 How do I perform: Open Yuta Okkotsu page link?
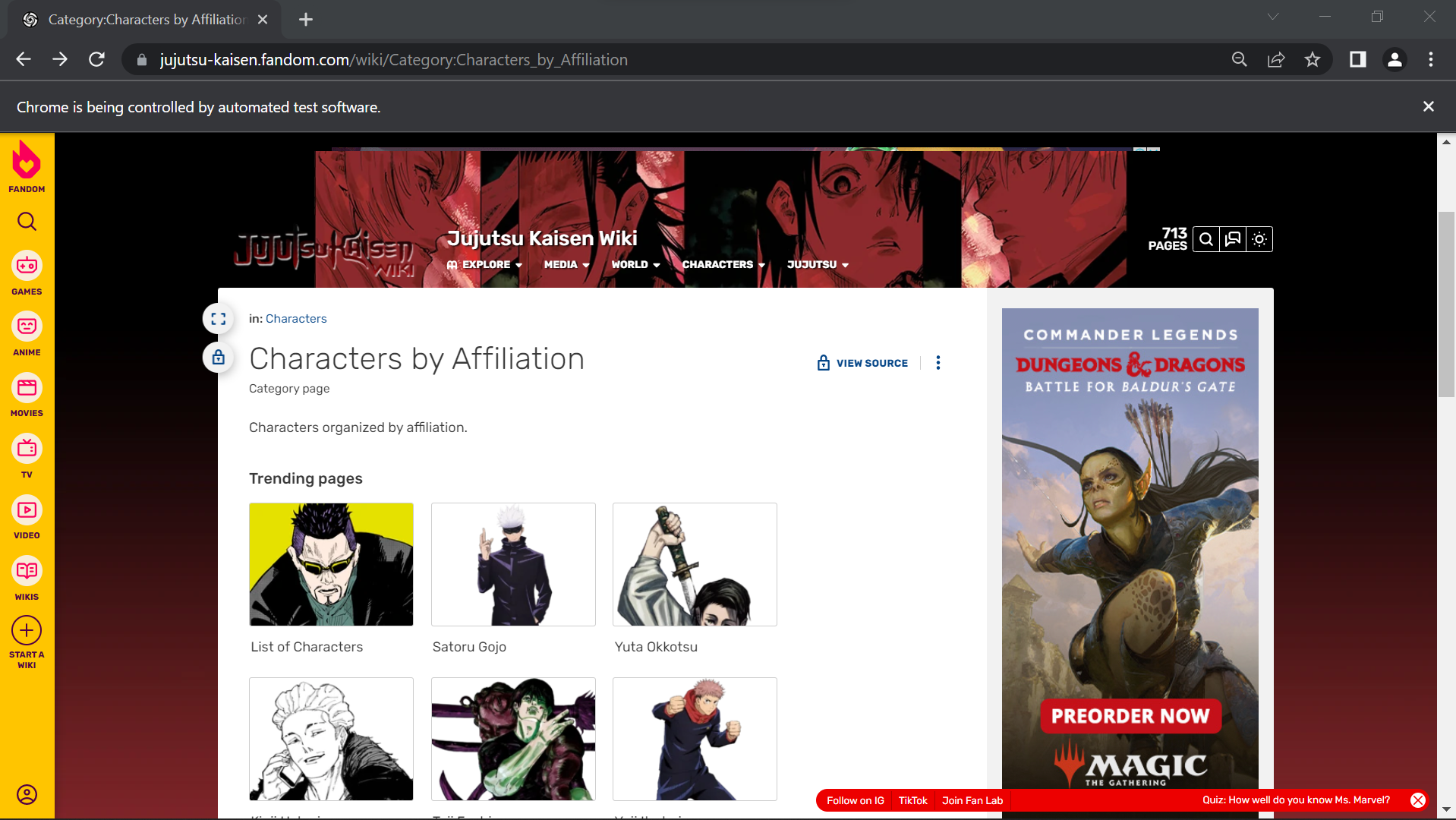pos(656,647)
